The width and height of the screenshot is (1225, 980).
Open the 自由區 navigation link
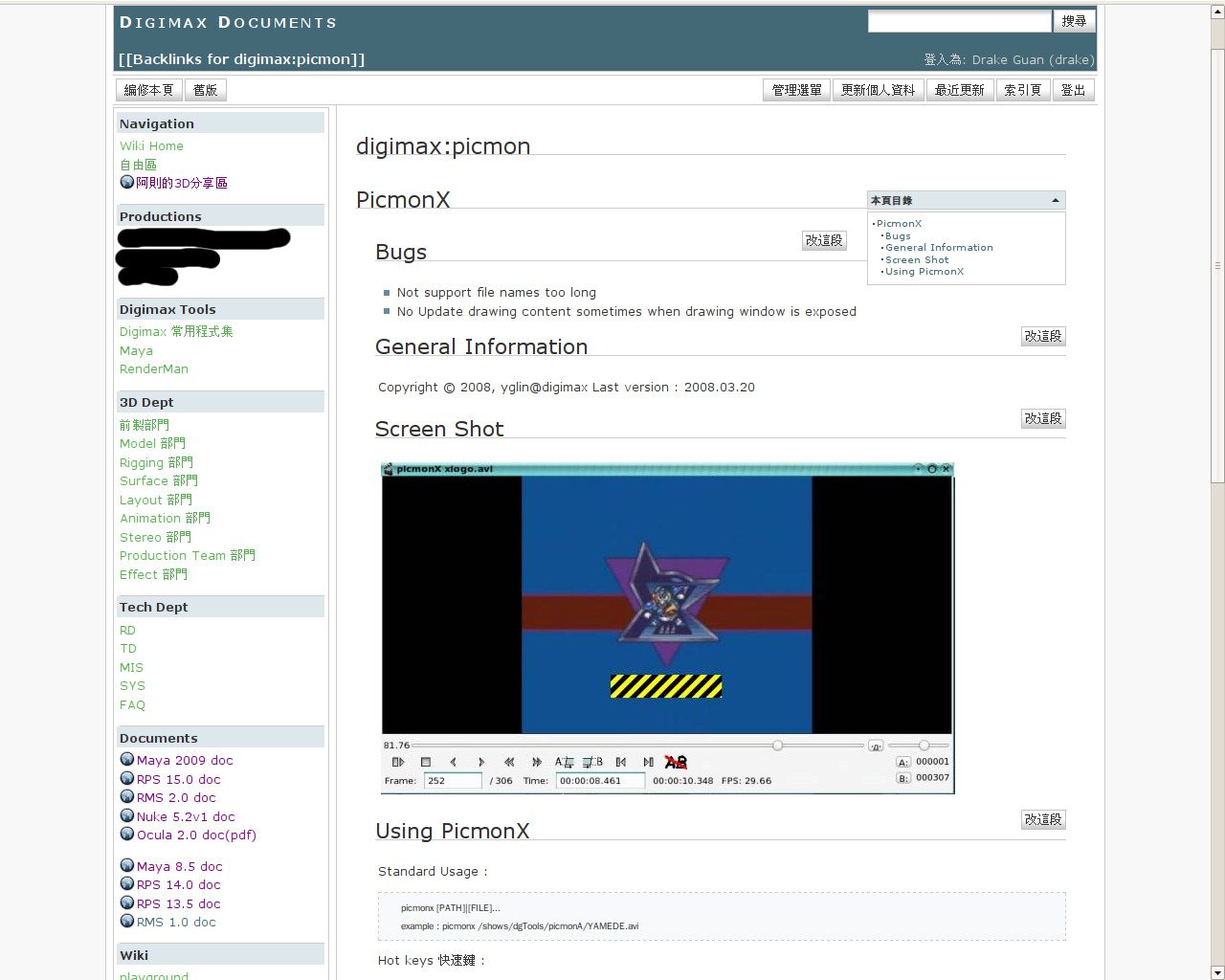coord(138,165)
